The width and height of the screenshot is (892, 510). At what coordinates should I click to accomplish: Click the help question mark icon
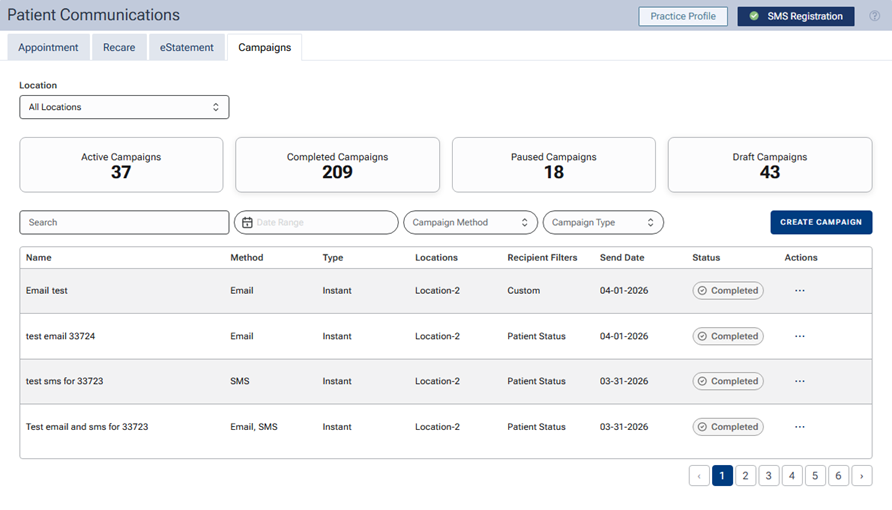[875, 16]
